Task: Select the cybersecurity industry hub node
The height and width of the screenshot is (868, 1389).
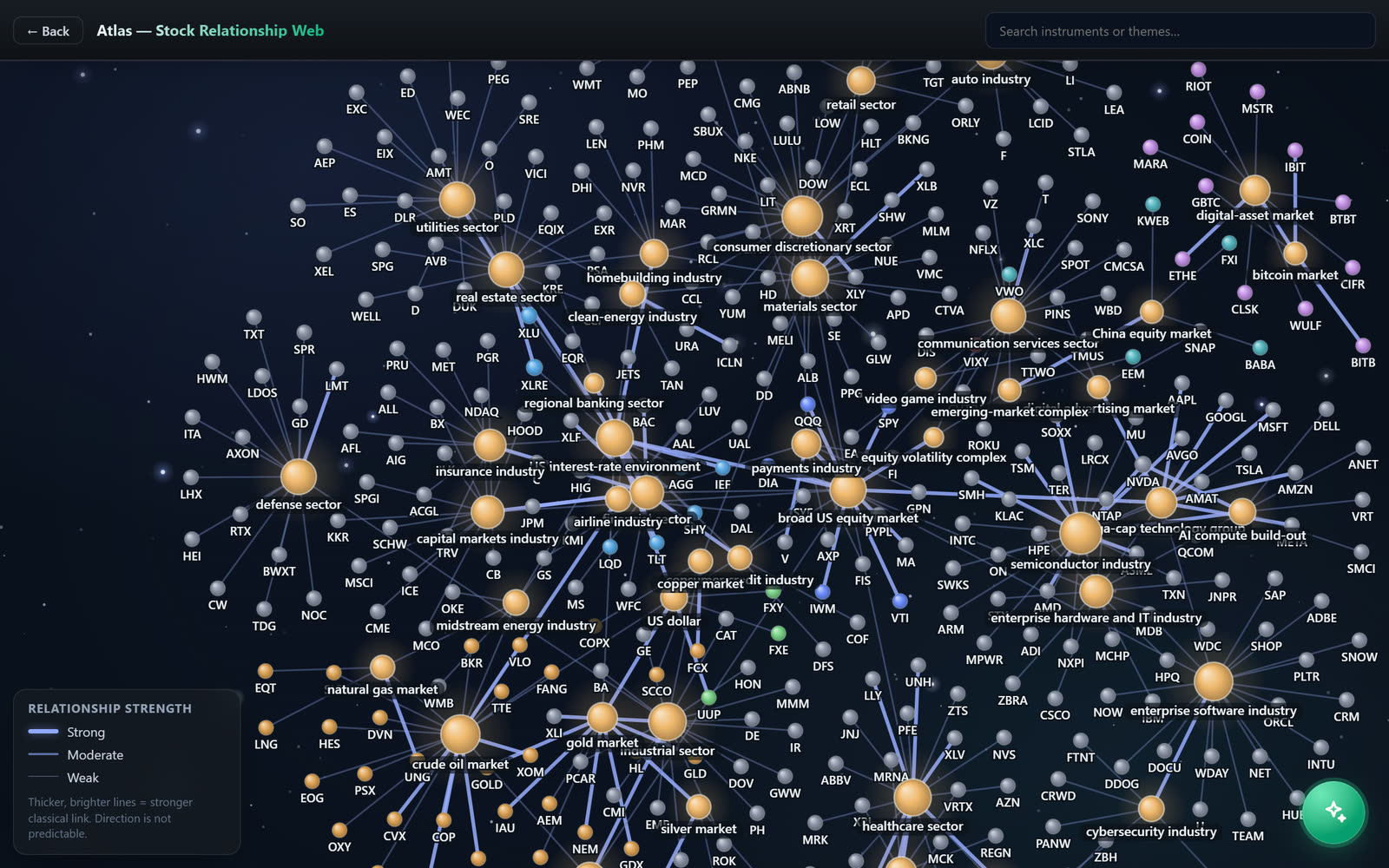Action: 1151,808
